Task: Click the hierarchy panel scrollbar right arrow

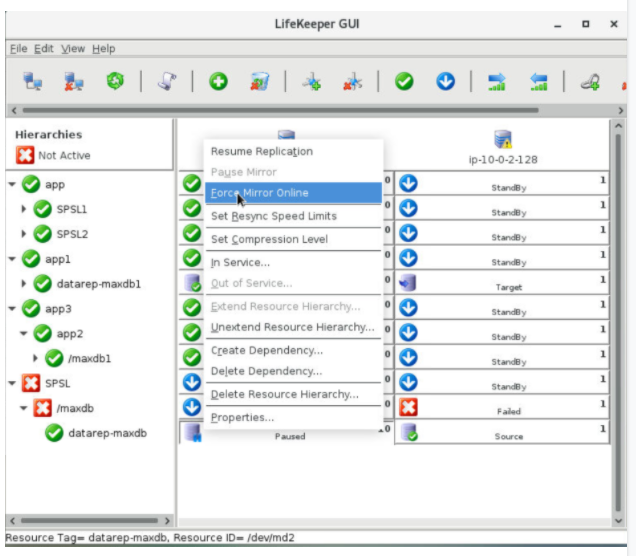Action: click(x=167, y=521)
